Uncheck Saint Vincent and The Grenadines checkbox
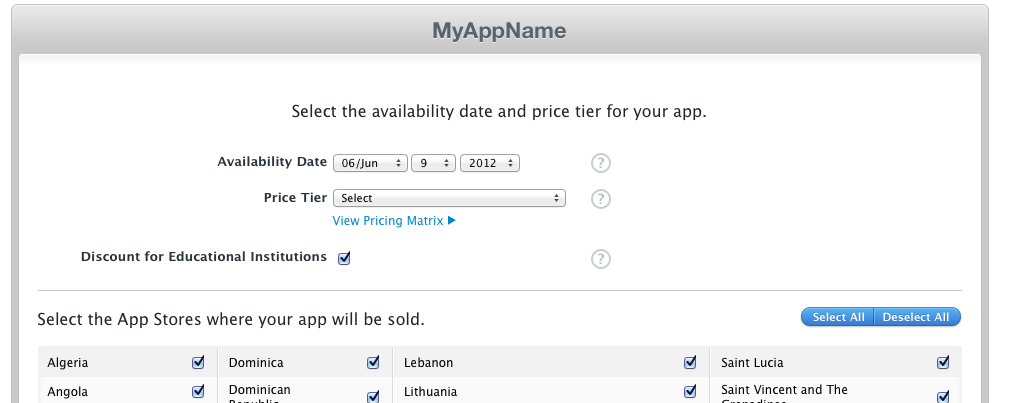 click(x=943, y=396)
